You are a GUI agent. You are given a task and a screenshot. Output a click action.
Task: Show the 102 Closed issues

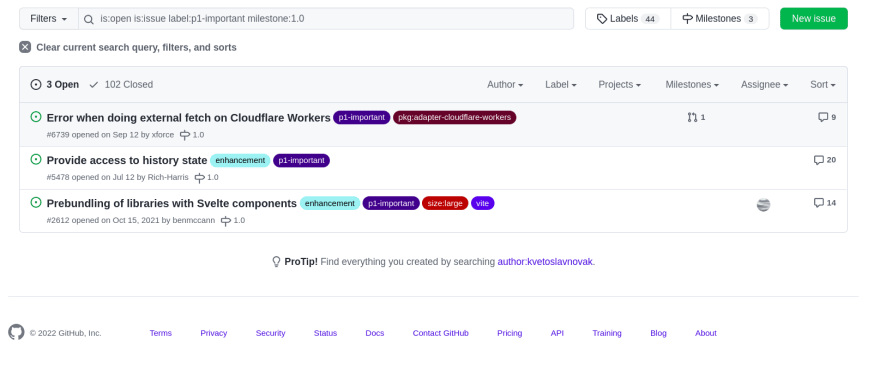[x=121, y=84]
